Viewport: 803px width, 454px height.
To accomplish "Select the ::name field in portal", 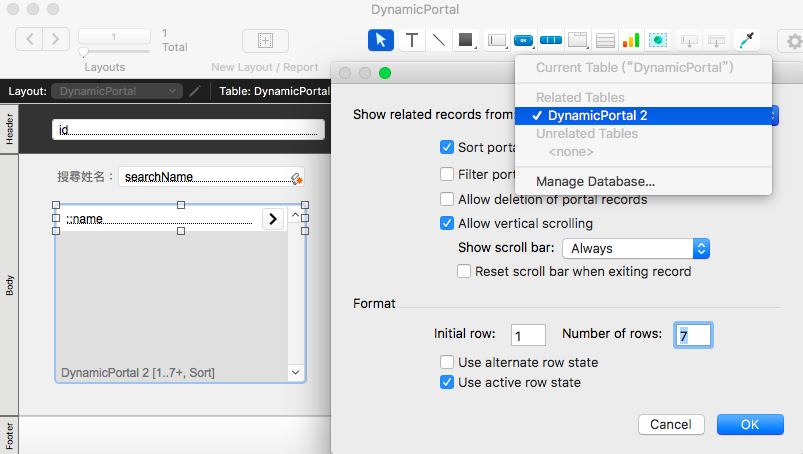I will pyautogui.click(x=159, y=219).
